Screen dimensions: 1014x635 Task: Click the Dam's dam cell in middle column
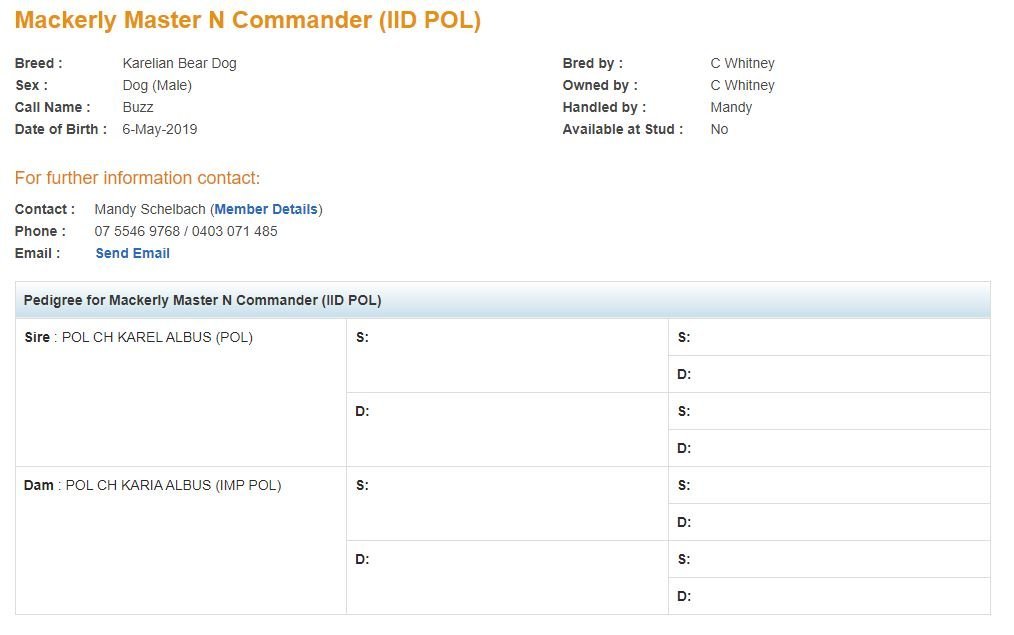pos(506,577)
